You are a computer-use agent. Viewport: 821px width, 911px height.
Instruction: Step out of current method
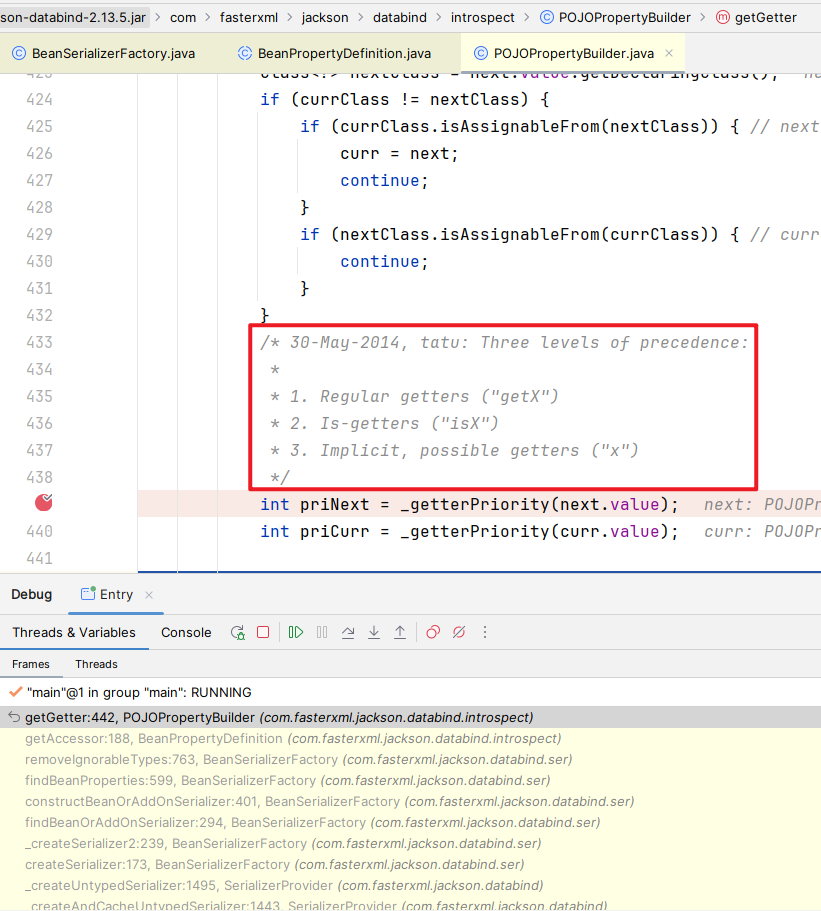400,632
